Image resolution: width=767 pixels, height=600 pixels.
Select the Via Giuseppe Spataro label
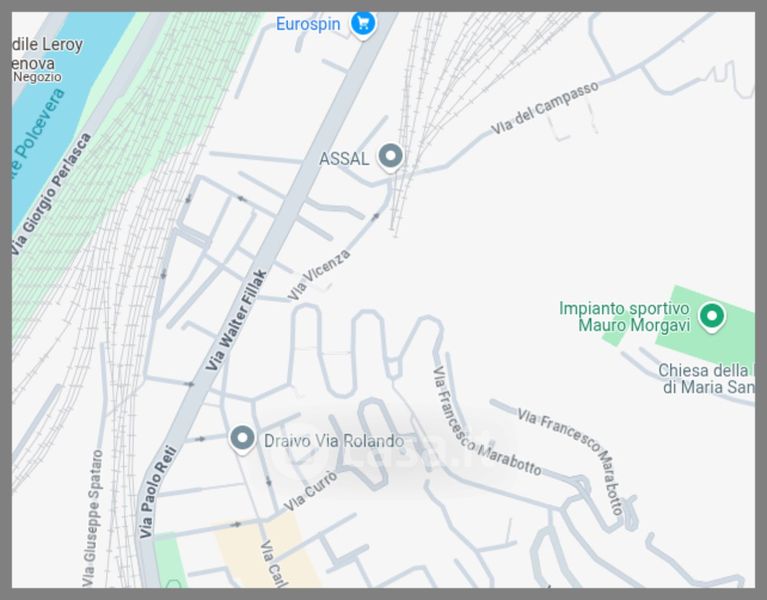pos(92,518)
